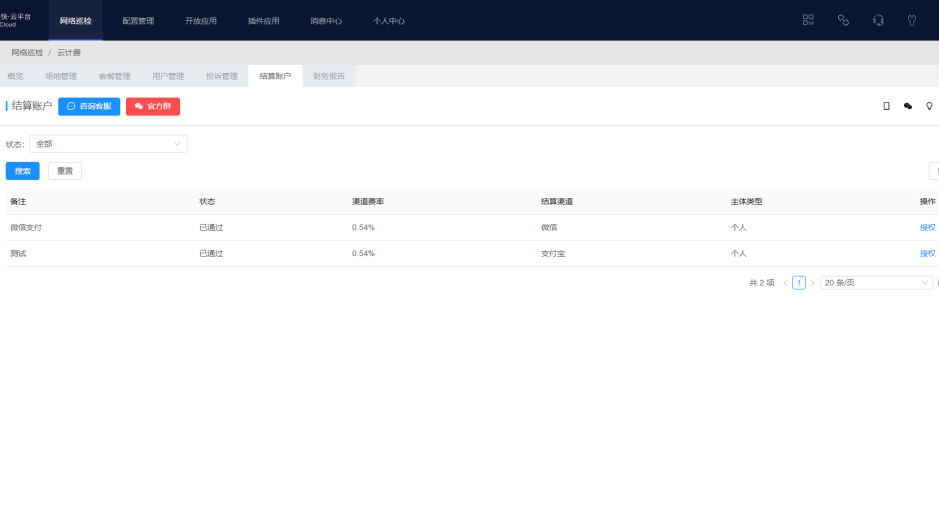Click 云计费 in the breadcrumb
The image size is (939, 528).
pyautogui.click(x=69, y=53)
